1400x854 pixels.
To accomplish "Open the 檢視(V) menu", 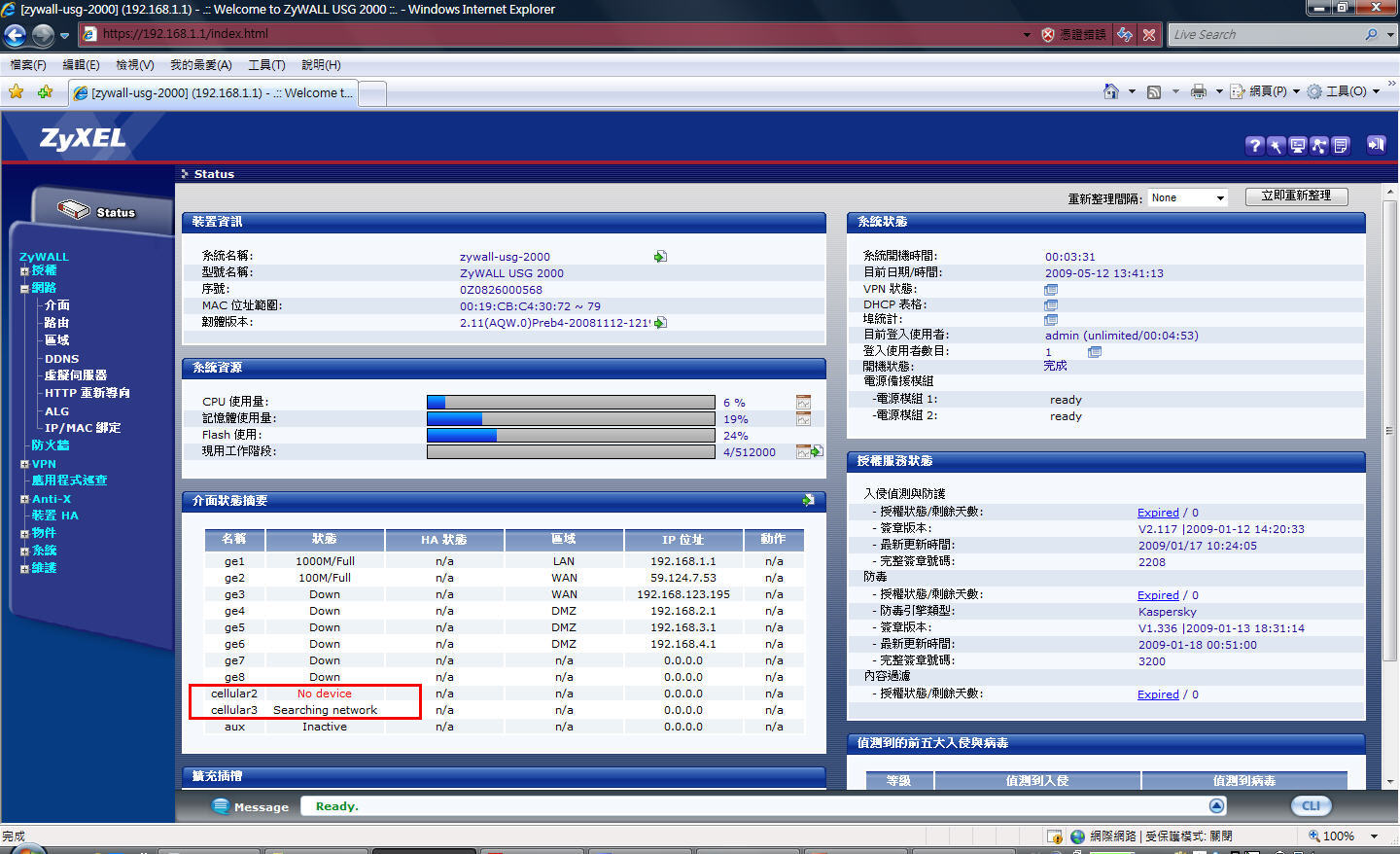I will [x=135, y=65].
